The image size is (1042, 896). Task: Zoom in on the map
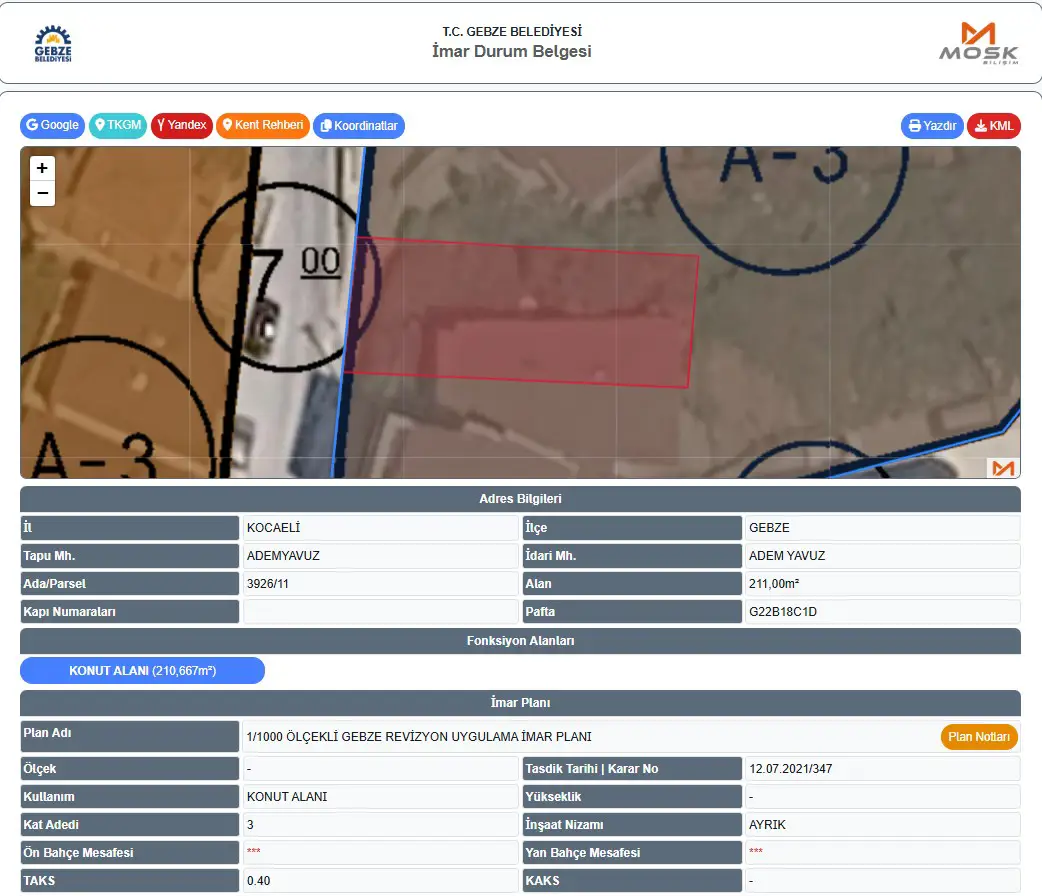[x=43, y=168]
